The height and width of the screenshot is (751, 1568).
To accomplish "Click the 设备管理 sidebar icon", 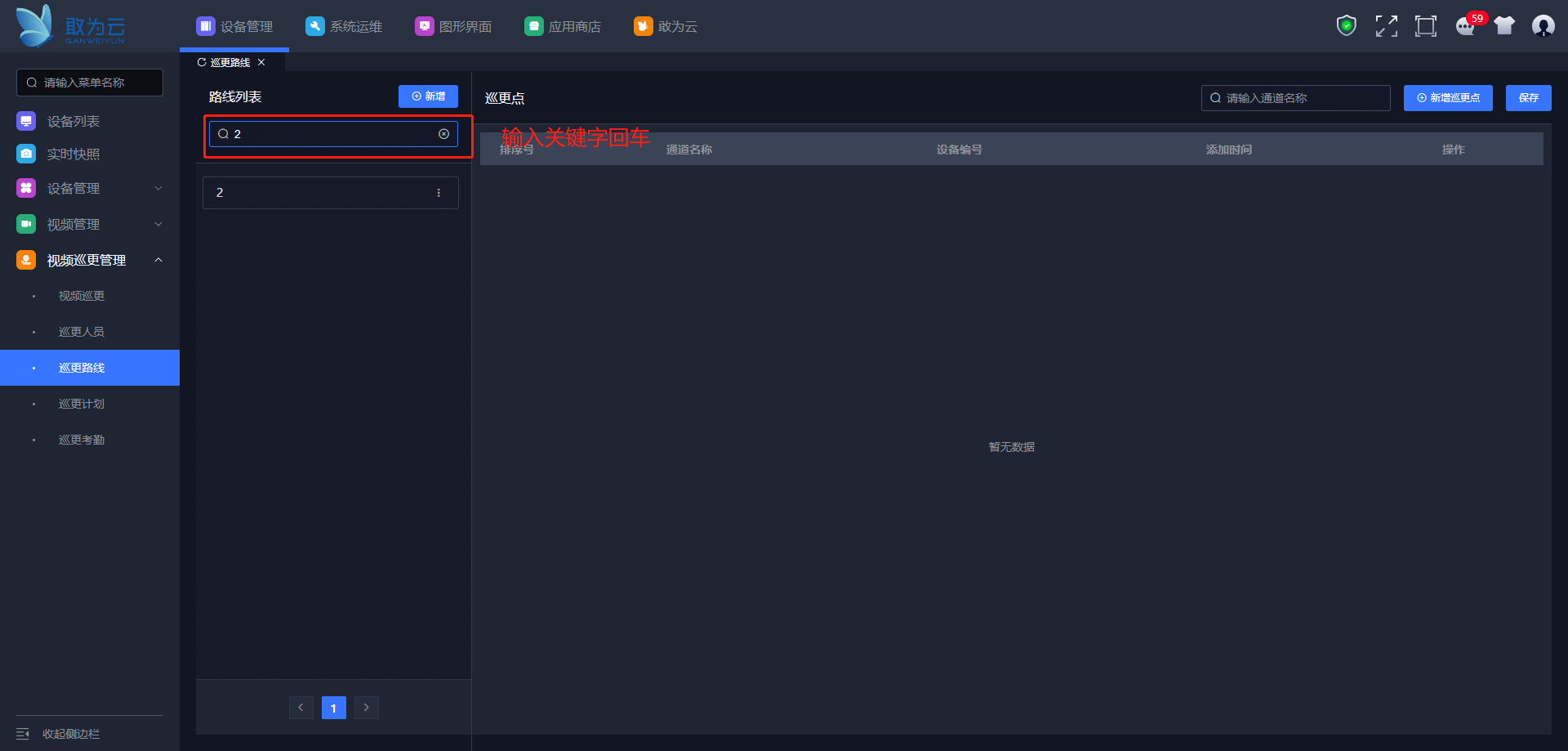I will tap(26, 188).
